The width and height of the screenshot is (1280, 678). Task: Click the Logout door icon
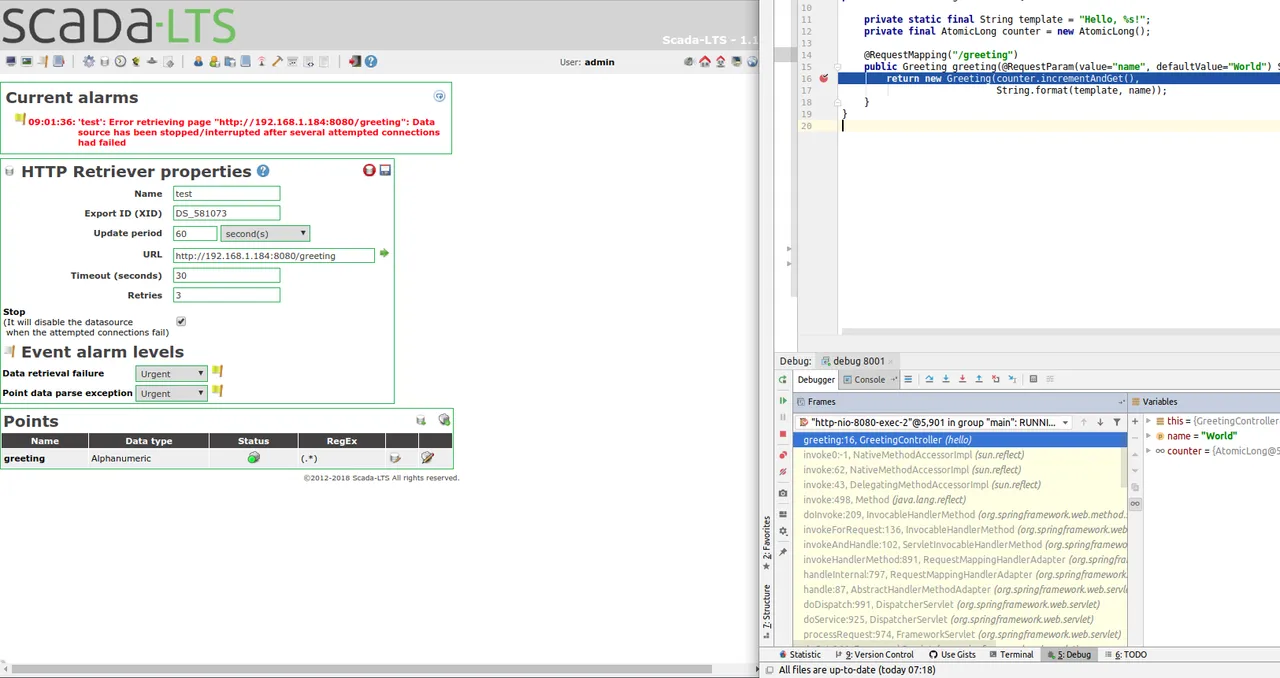click(x=355, y=62)
